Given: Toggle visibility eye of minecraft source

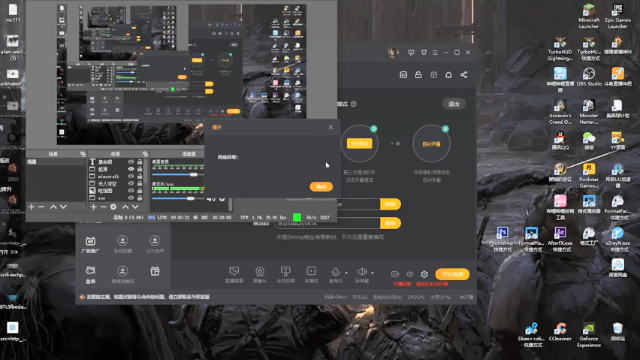Looking at the screenshot, I should (131, 176).
